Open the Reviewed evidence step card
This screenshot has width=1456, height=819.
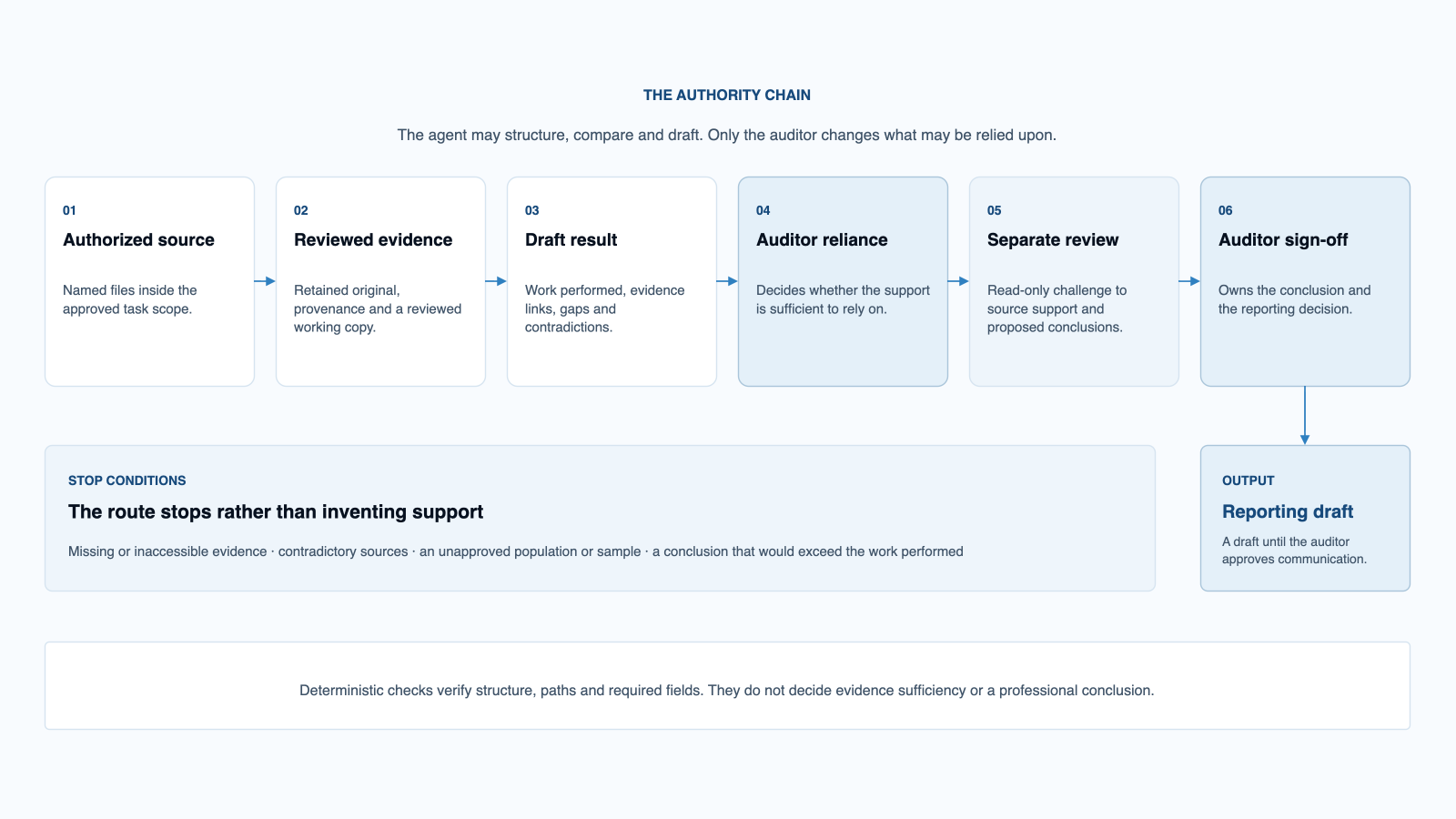380,281
